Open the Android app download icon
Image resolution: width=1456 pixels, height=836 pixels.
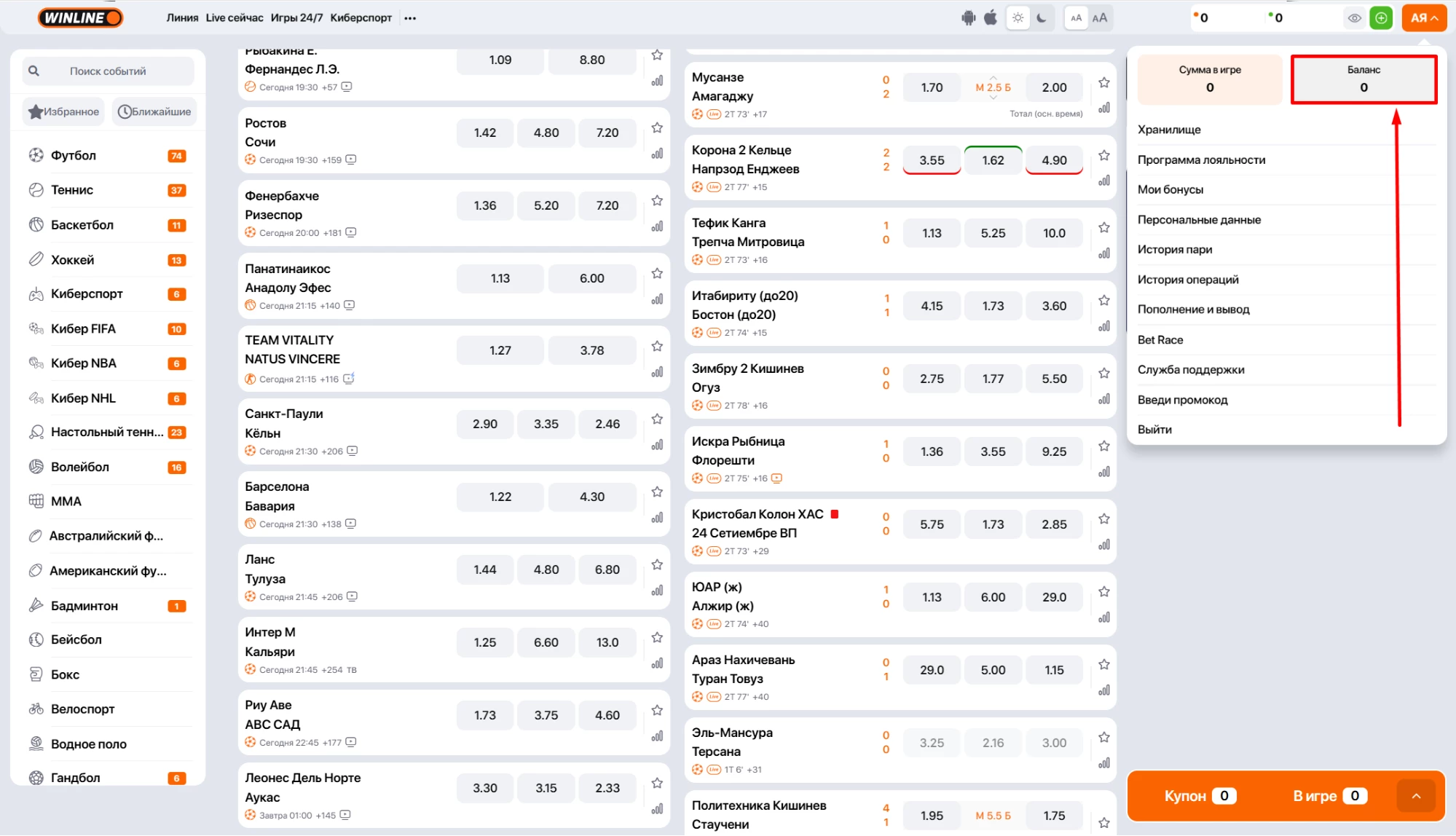[968, 18]
